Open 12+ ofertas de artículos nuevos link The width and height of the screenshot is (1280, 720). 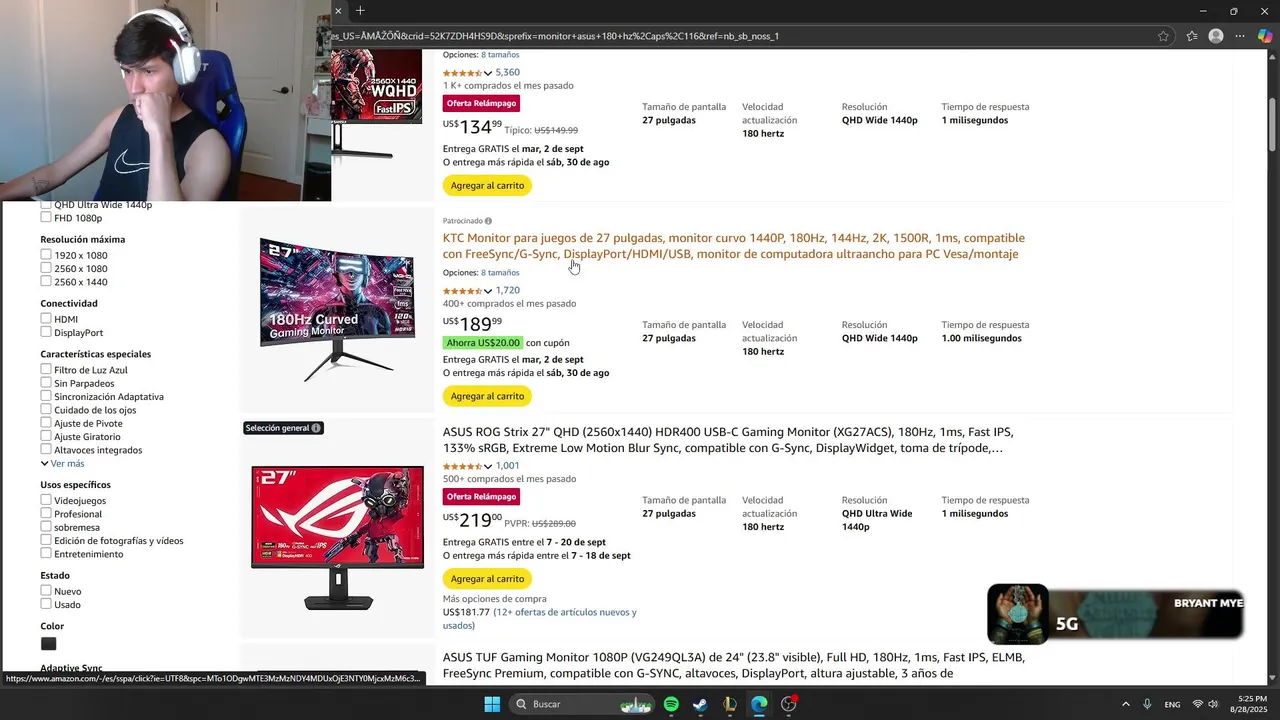(x=540, y=619)
